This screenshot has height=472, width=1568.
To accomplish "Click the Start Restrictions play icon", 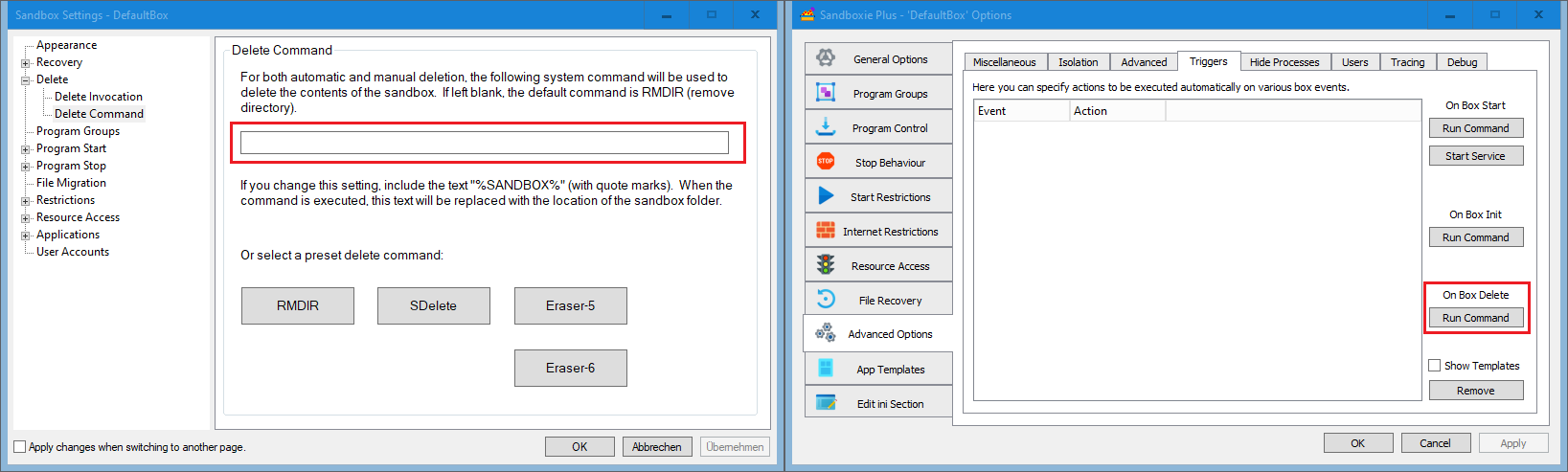I will tap(826, 196).
